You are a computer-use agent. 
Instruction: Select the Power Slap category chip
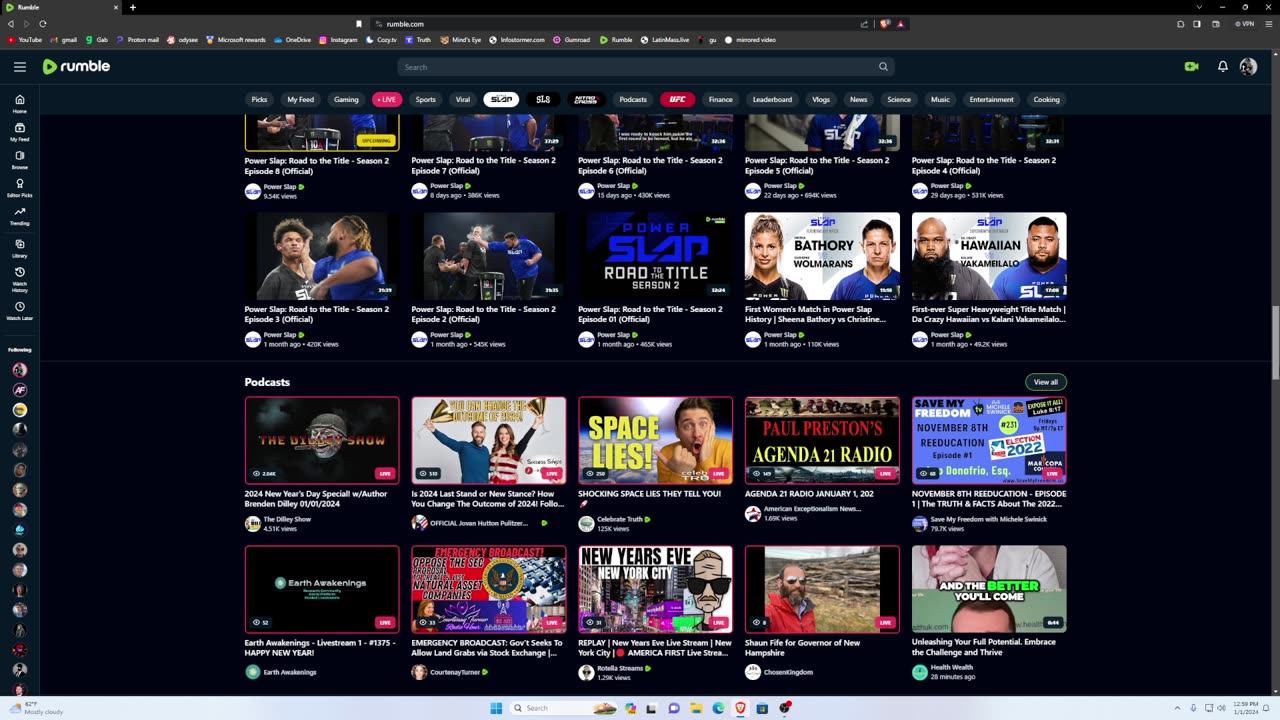tap(501, 99)
